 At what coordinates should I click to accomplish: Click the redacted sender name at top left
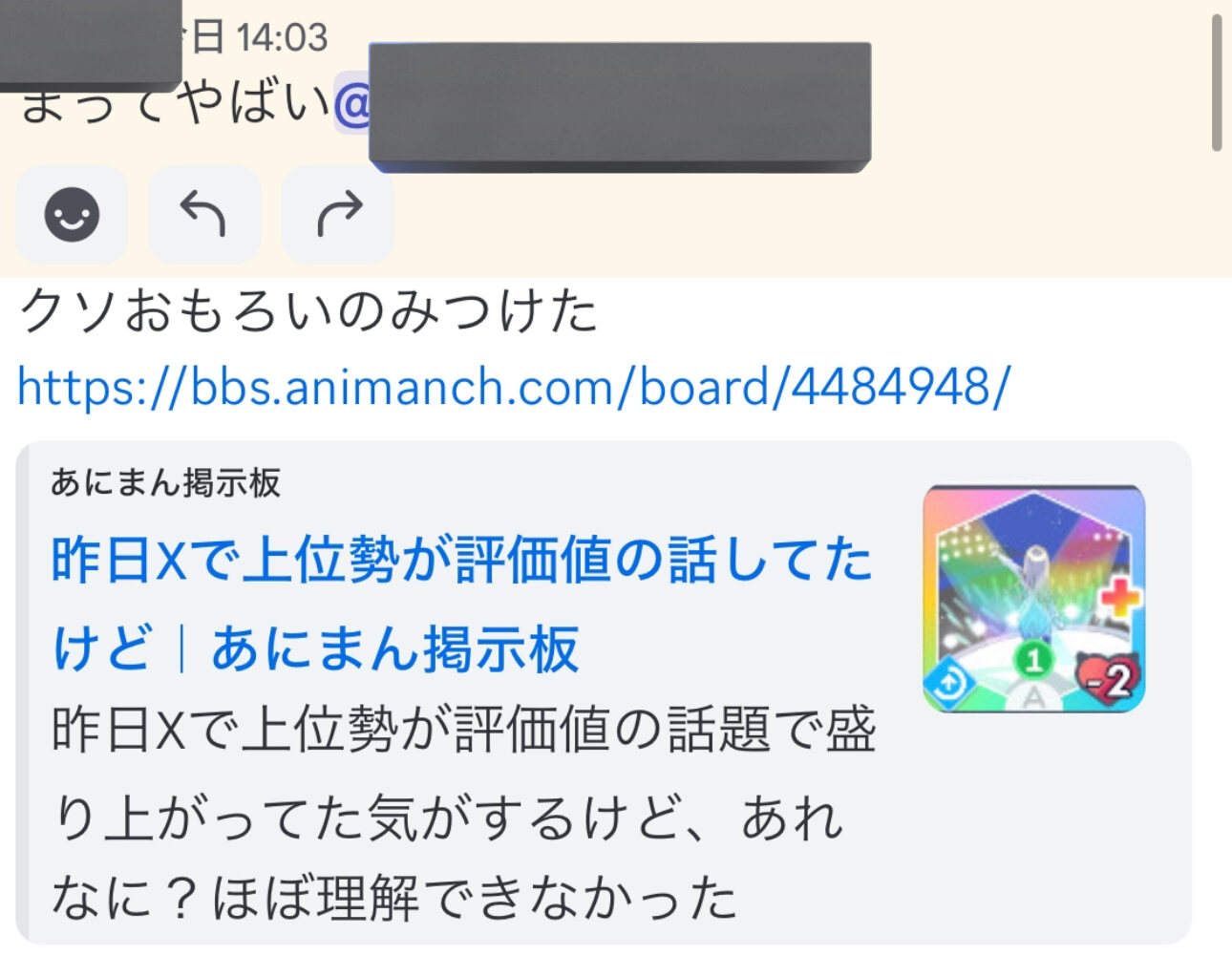pos(91,44)
